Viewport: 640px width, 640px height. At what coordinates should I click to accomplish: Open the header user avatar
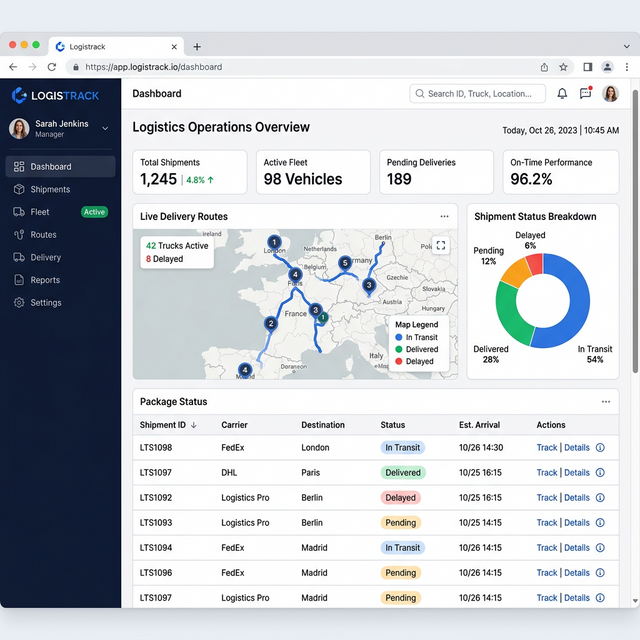[x=611, y=94]
